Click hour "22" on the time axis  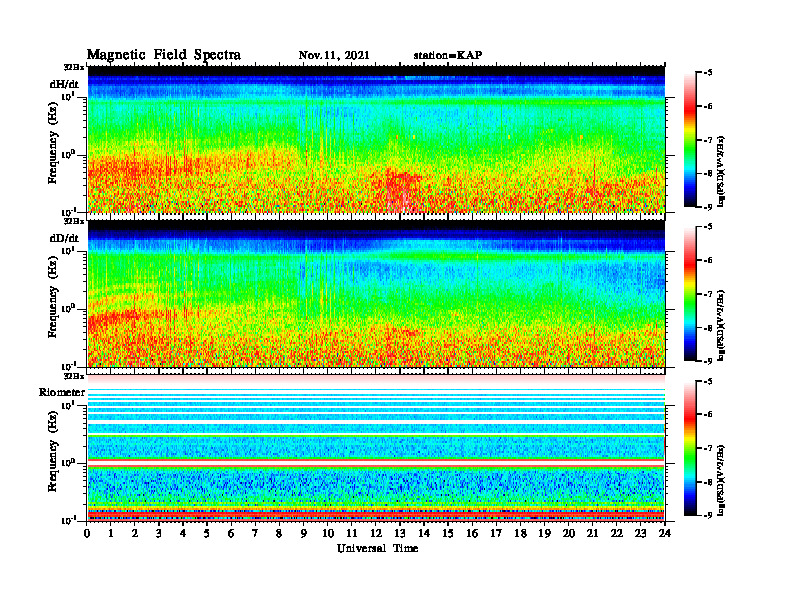[x=617, y=533]
